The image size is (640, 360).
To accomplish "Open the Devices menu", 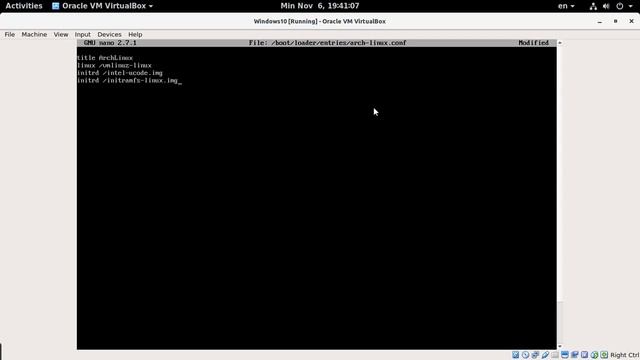I will click(x=109, y=35).
